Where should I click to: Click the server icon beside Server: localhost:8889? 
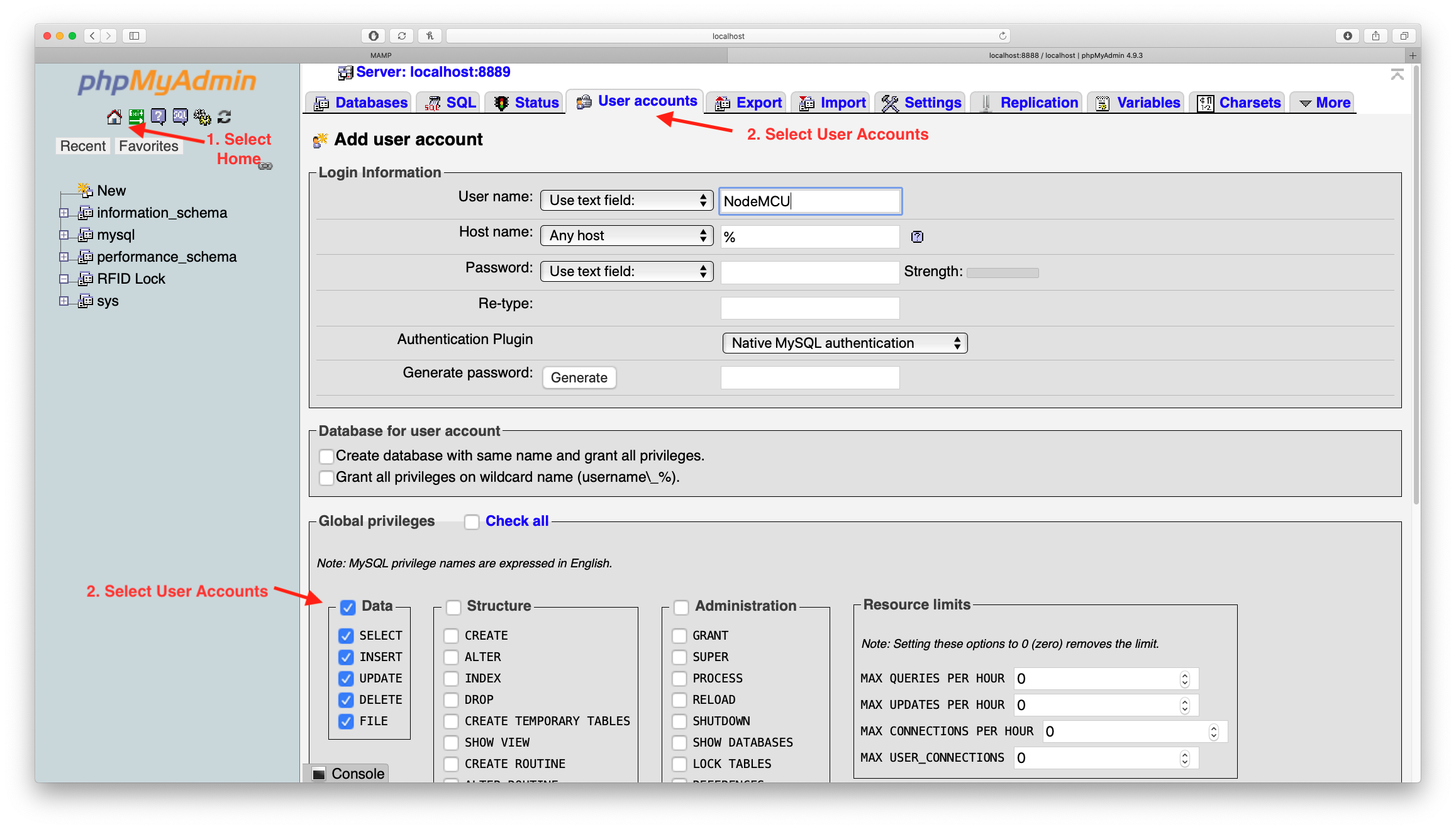tap(345, 73)
